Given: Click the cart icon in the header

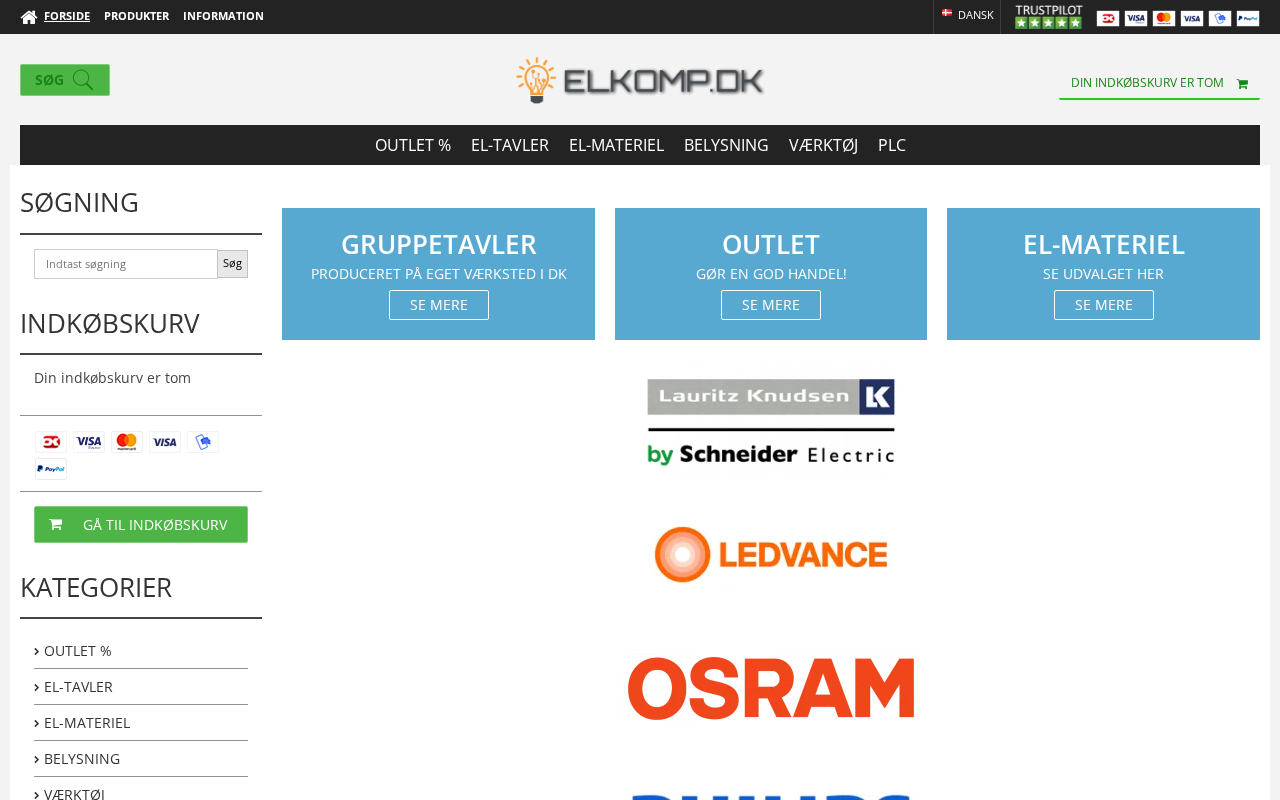Looking at the screenshot, I should click(1242, 84).
